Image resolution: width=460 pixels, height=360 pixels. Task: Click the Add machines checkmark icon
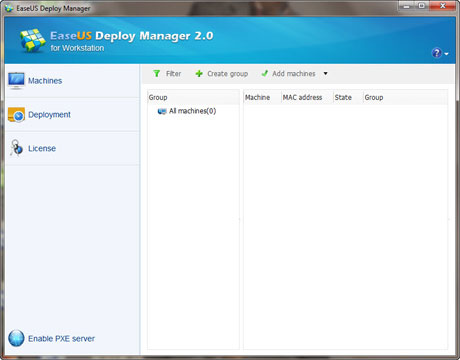(x=265, y=73)
